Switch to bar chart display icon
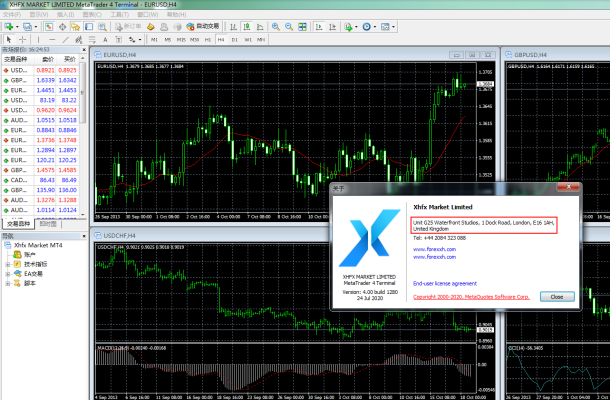The height and width of the screenshot is (400, 610). [x=233, y=27]
